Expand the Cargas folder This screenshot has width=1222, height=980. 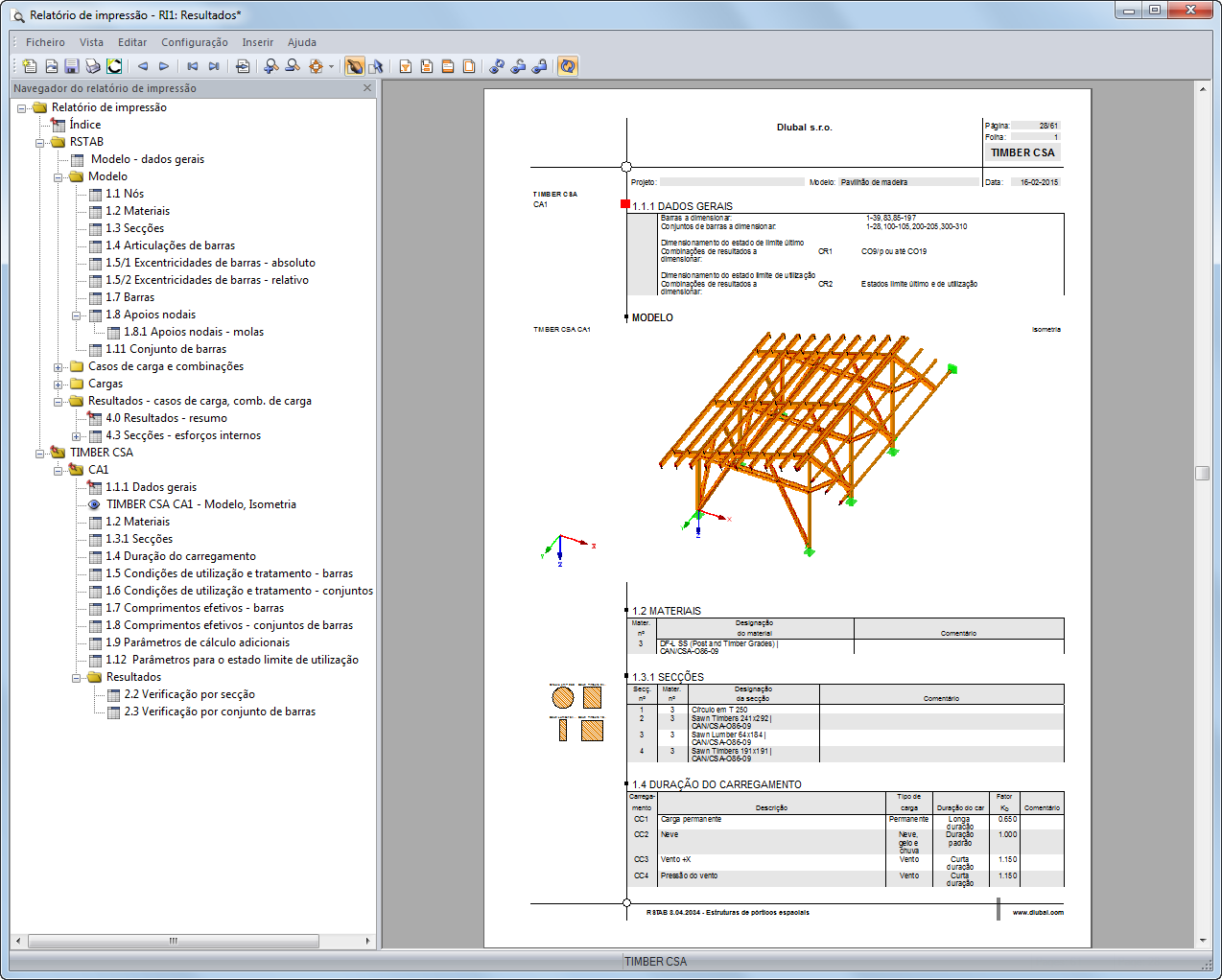tap(59, 384)
